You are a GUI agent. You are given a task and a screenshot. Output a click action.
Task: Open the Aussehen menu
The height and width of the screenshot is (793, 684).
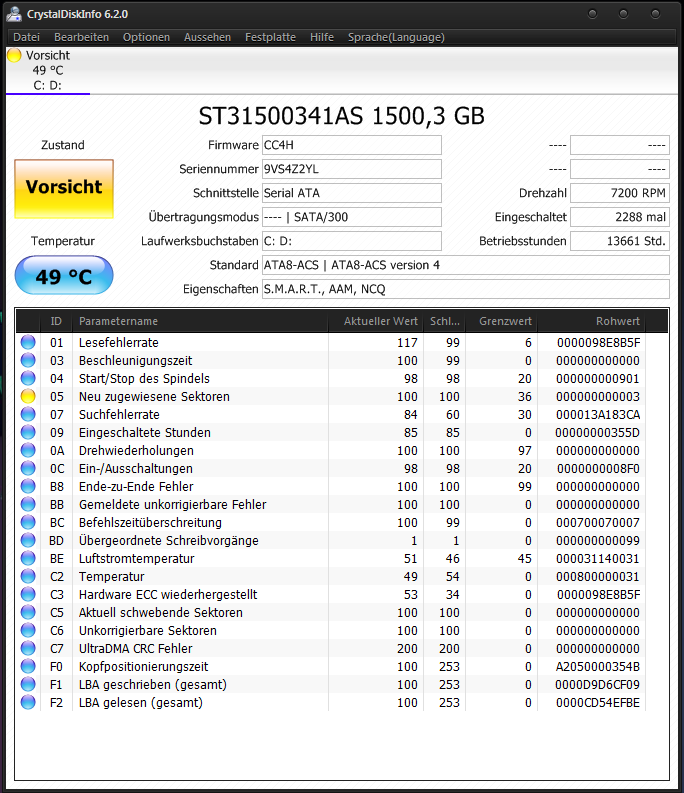207,37
